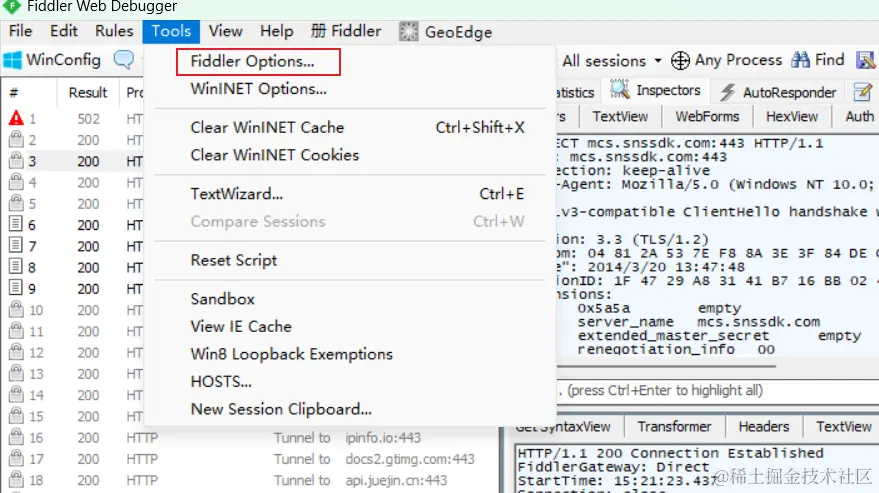Select session 11 lock icon
The width and height of the screenshot is (879, 493).
click(16, 330)
